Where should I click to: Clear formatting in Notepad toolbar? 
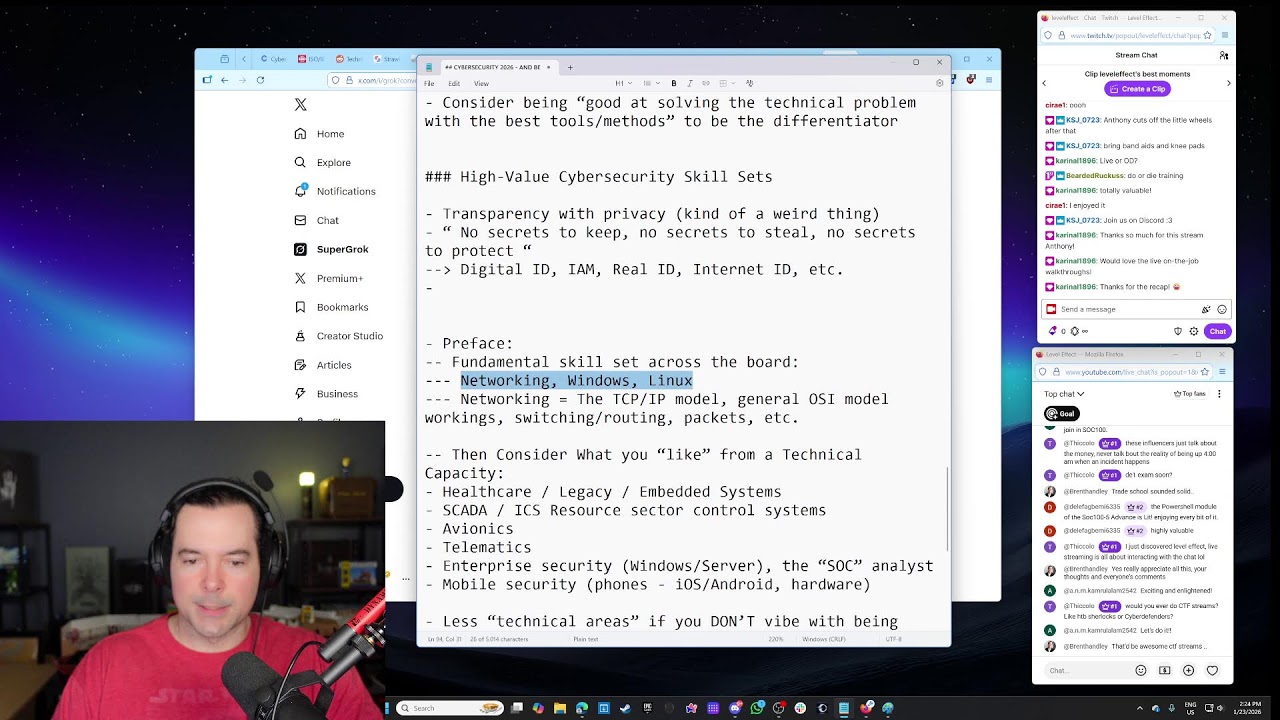pyautogui.click(x=749, y=83)
